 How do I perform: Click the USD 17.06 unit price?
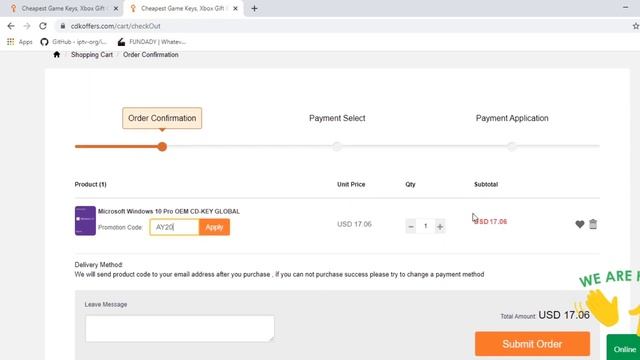pos(354,224)
